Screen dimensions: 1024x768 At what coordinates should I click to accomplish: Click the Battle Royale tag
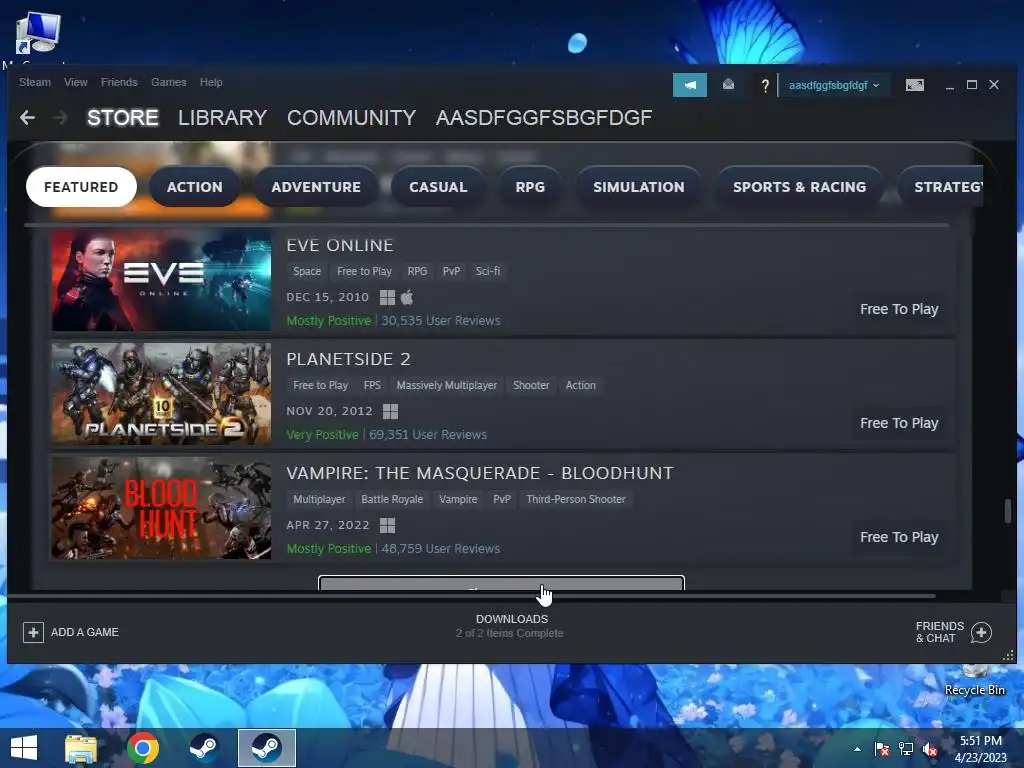click(392, 499)
